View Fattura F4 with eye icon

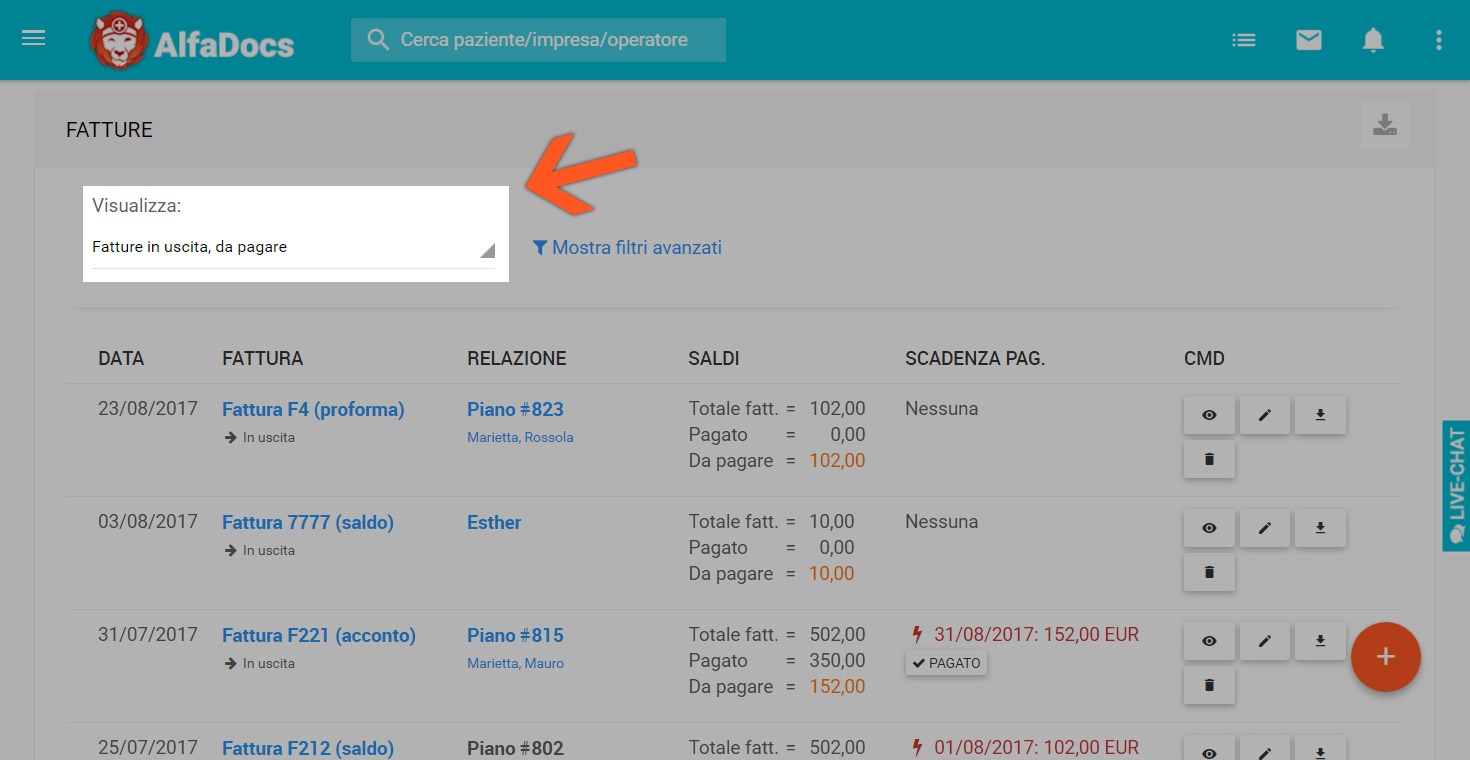coord(1209,415)
